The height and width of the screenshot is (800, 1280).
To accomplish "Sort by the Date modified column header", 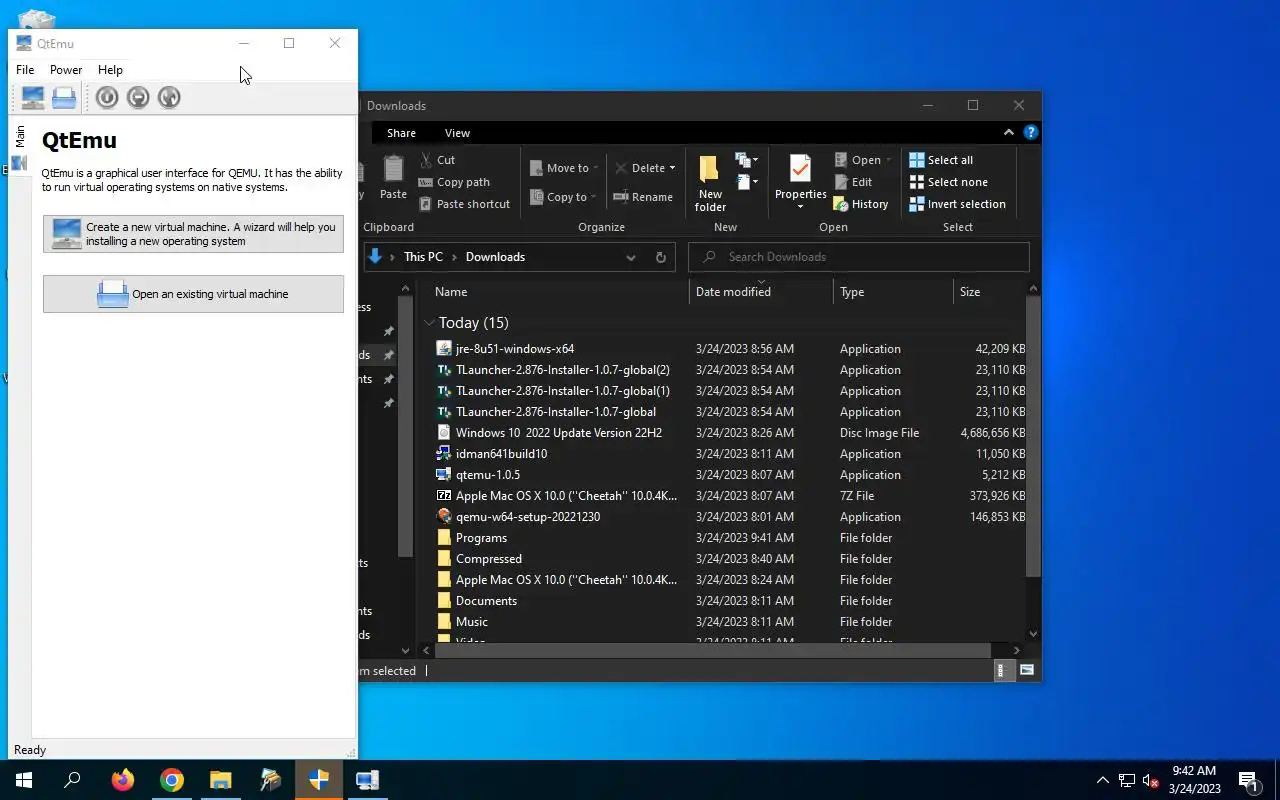I will click(761, 292).
